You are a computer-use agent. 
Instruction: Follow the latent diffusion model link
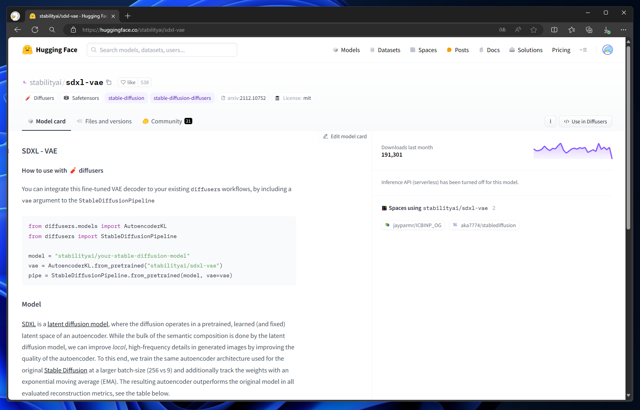78,324
